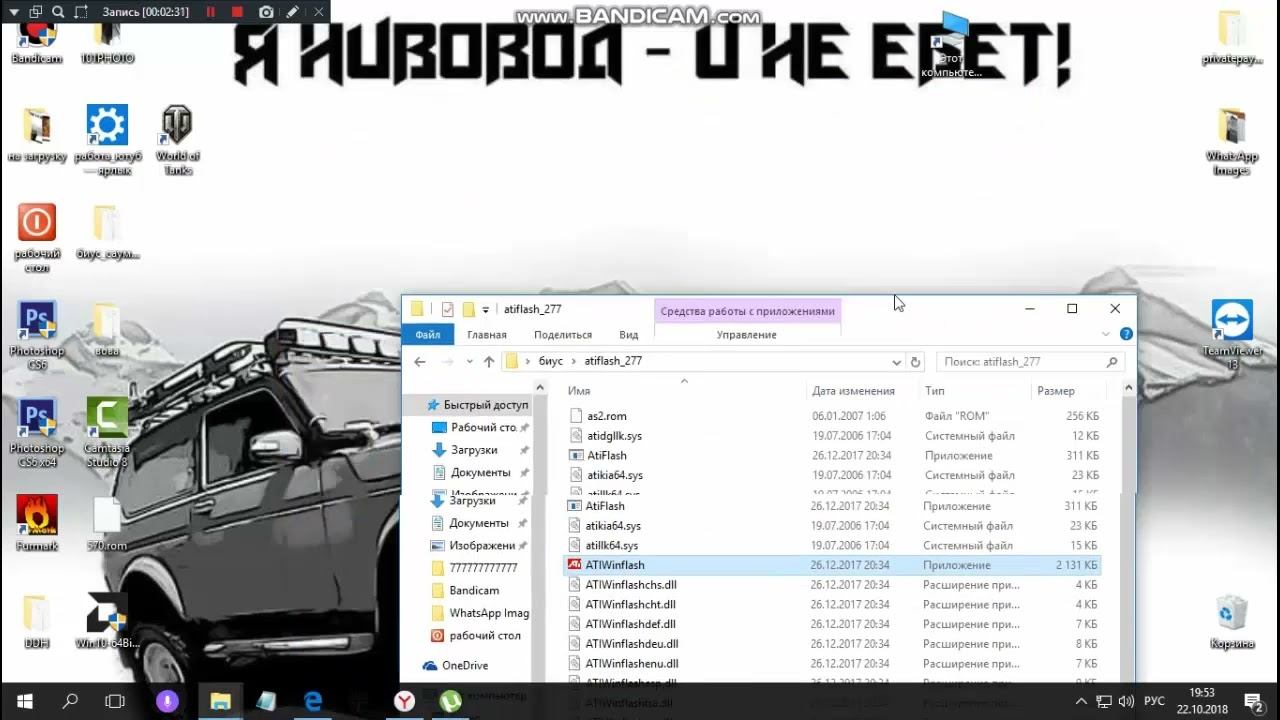Viewport: 1280px width, 720px height.
Task: Sort files by Размер column header
Action: coord(1056,391)
